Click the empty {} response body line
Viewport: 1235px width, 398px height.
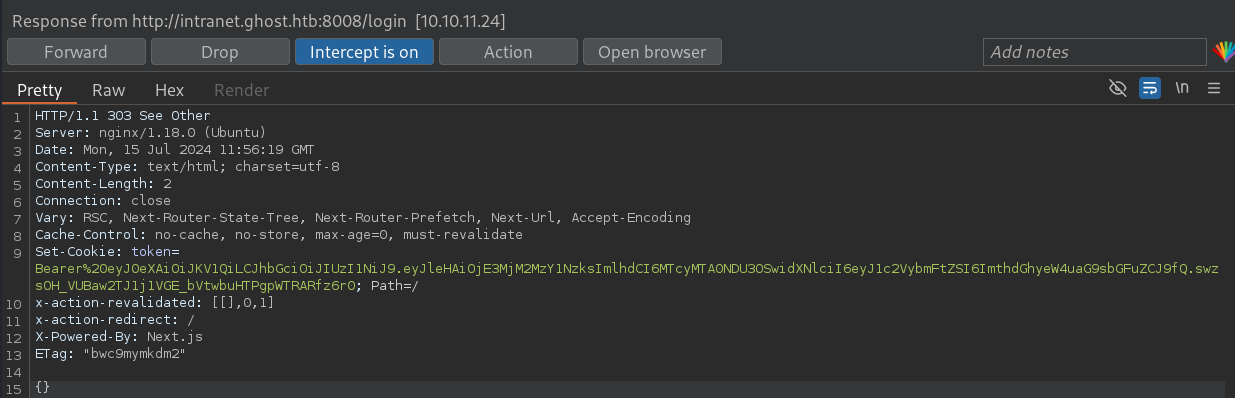(x=42, y=387)
